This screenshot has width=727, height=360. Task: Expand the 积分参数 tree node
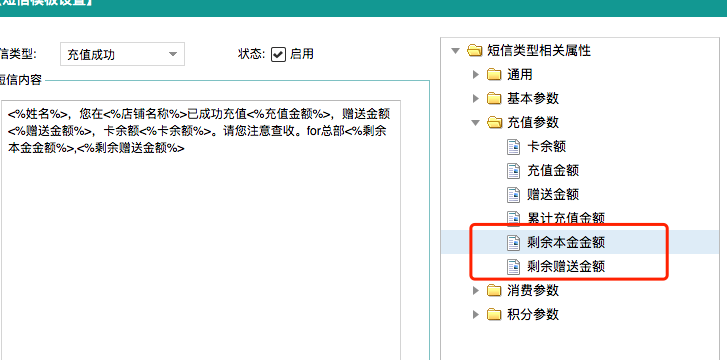click(476, 315)
